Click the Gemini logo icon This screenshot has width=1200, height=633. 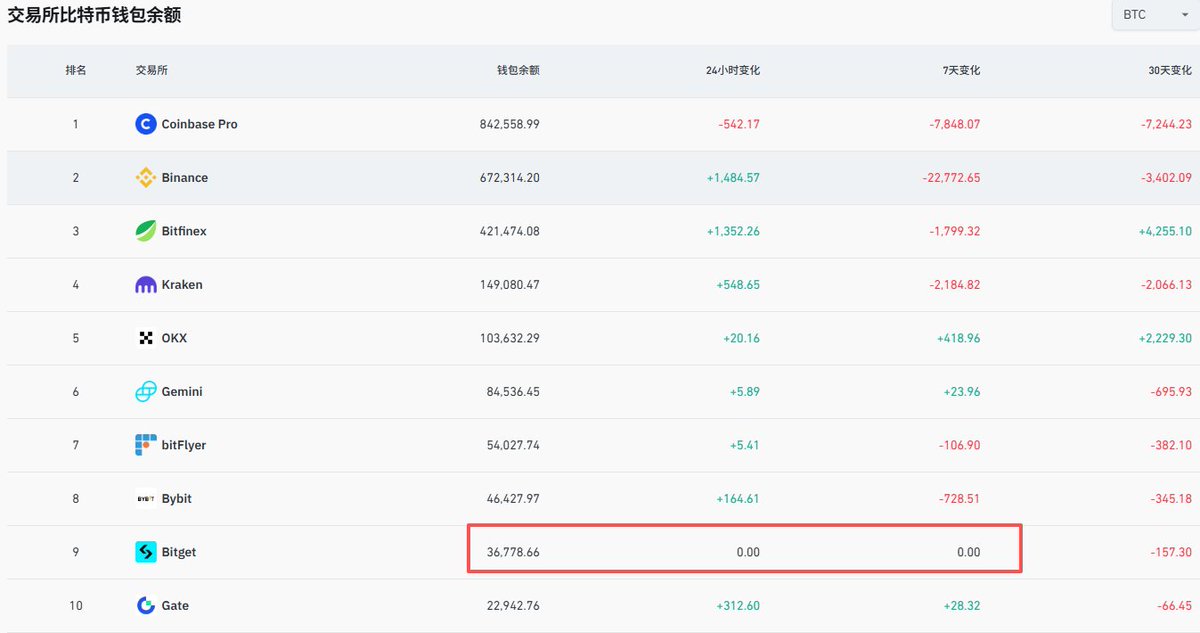point(146,392)
